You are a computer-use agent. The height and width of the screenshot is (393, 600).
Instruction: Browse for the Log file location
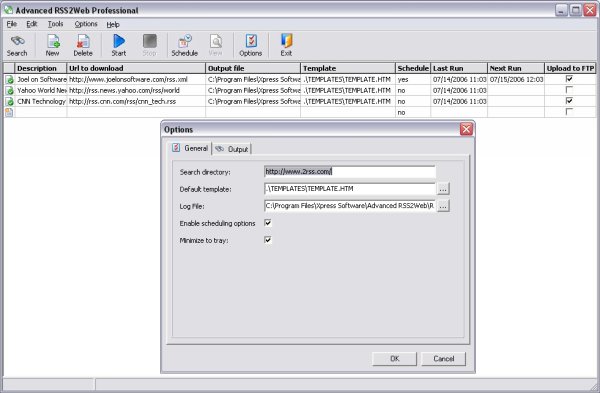point(443,206)
